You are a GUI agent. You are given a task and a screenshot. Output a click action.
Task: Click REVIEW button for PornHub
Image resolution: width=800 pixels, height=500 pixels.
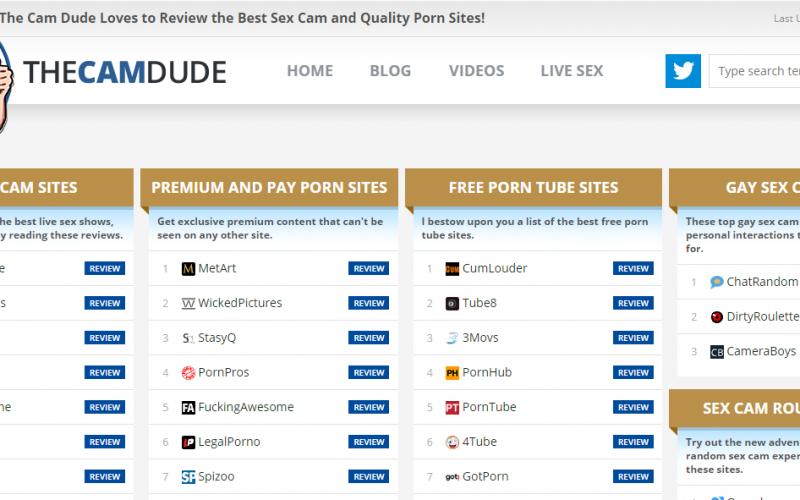click(633, 373)
